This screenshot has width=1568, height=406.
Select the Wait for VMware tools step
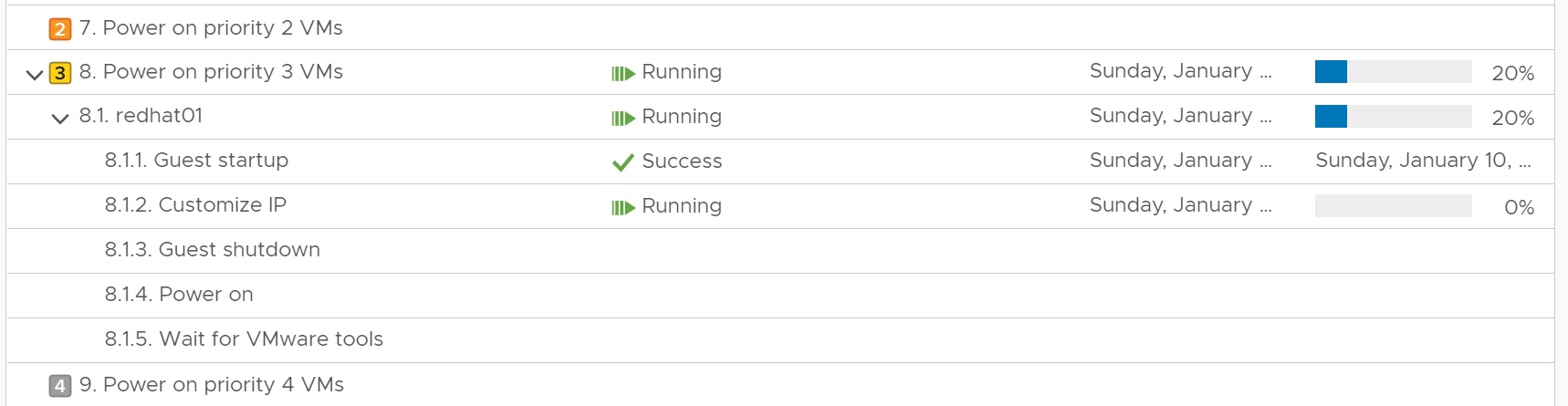(244, 339)
